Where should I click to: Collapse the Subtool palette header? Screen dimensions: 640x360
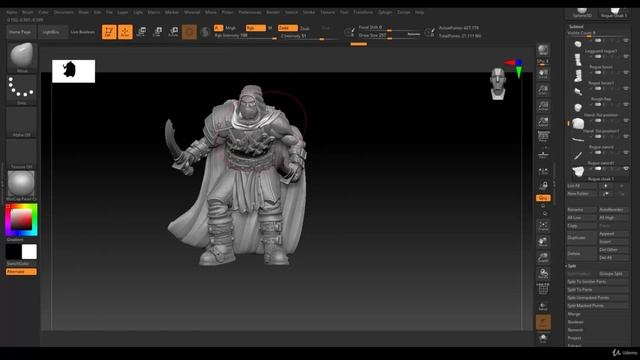pyautogui.click(x=576, y=27)
